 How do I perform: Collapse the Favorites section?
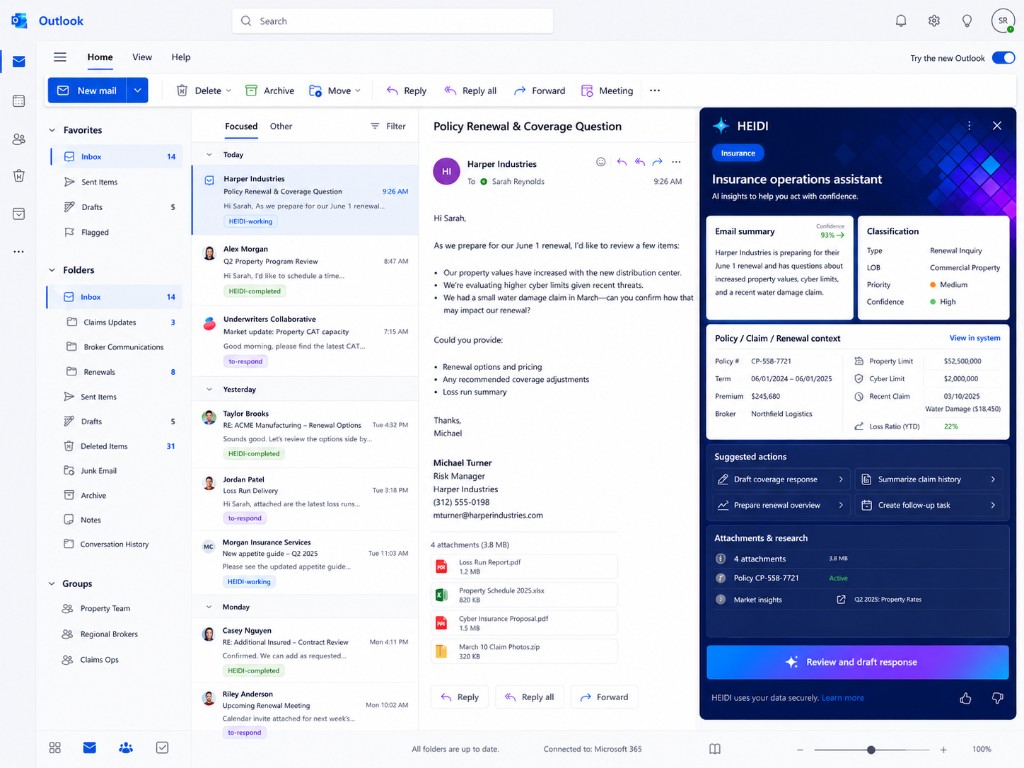tap(52, 130)
